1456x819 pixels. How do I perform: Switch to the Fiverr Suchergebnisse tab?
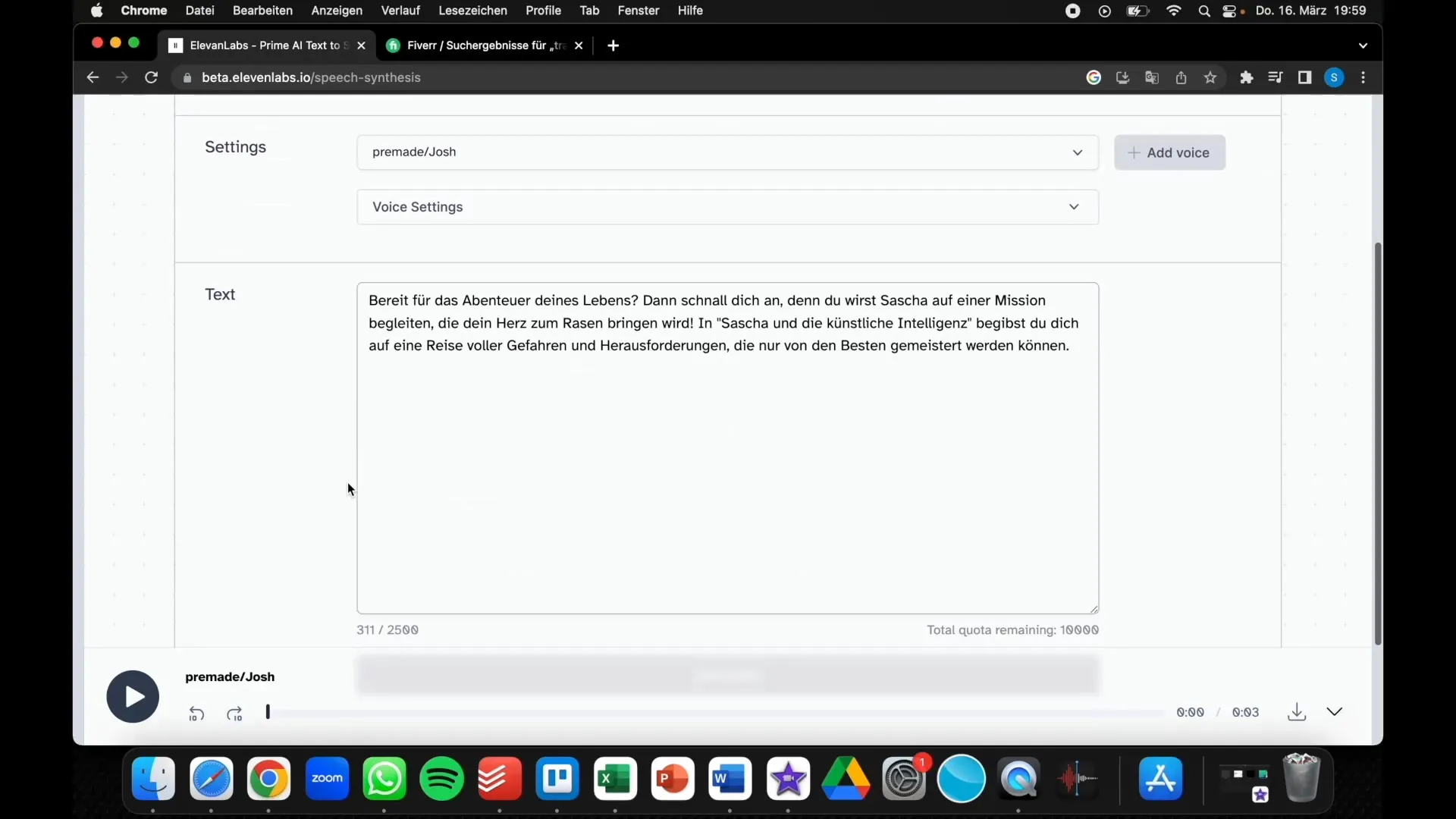(485, 45)
